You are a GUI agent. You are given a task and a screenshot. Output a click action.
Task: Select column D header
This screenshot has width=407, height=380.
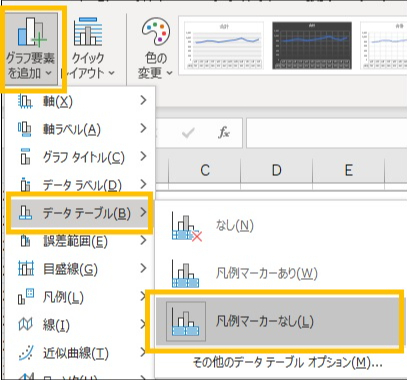click(276, 170)
